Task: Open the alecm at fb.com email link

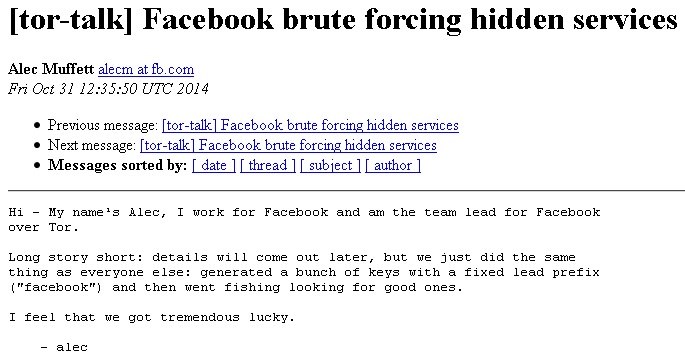Action: point(146,69)
